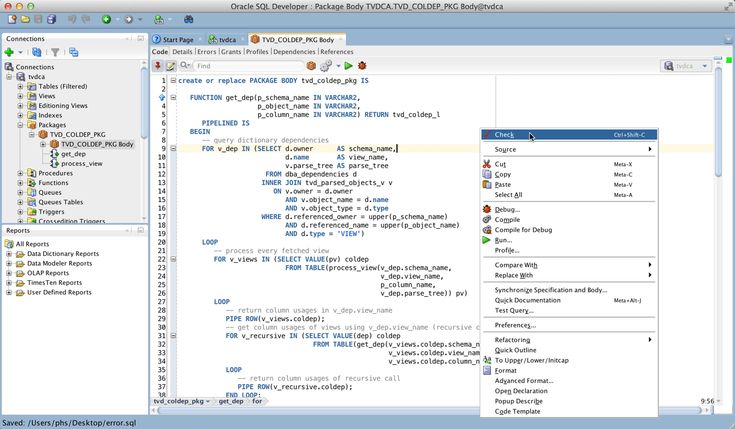Toggle the red pin Freeze View button
The image size is (735, 429).
[x=158, y=66]
